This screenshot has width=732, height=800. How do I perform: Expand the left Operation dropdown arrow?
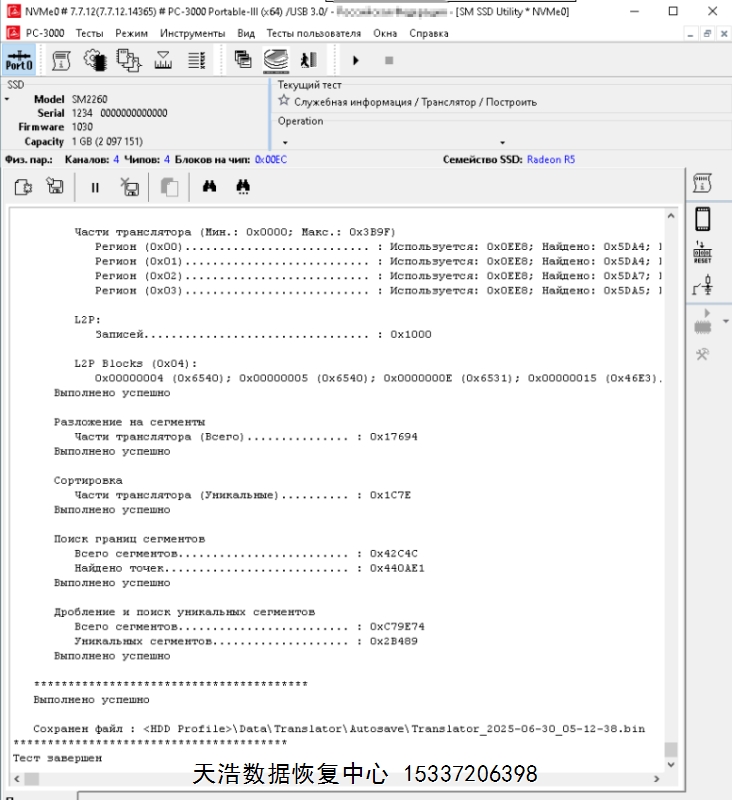click(x=285, y=142)
